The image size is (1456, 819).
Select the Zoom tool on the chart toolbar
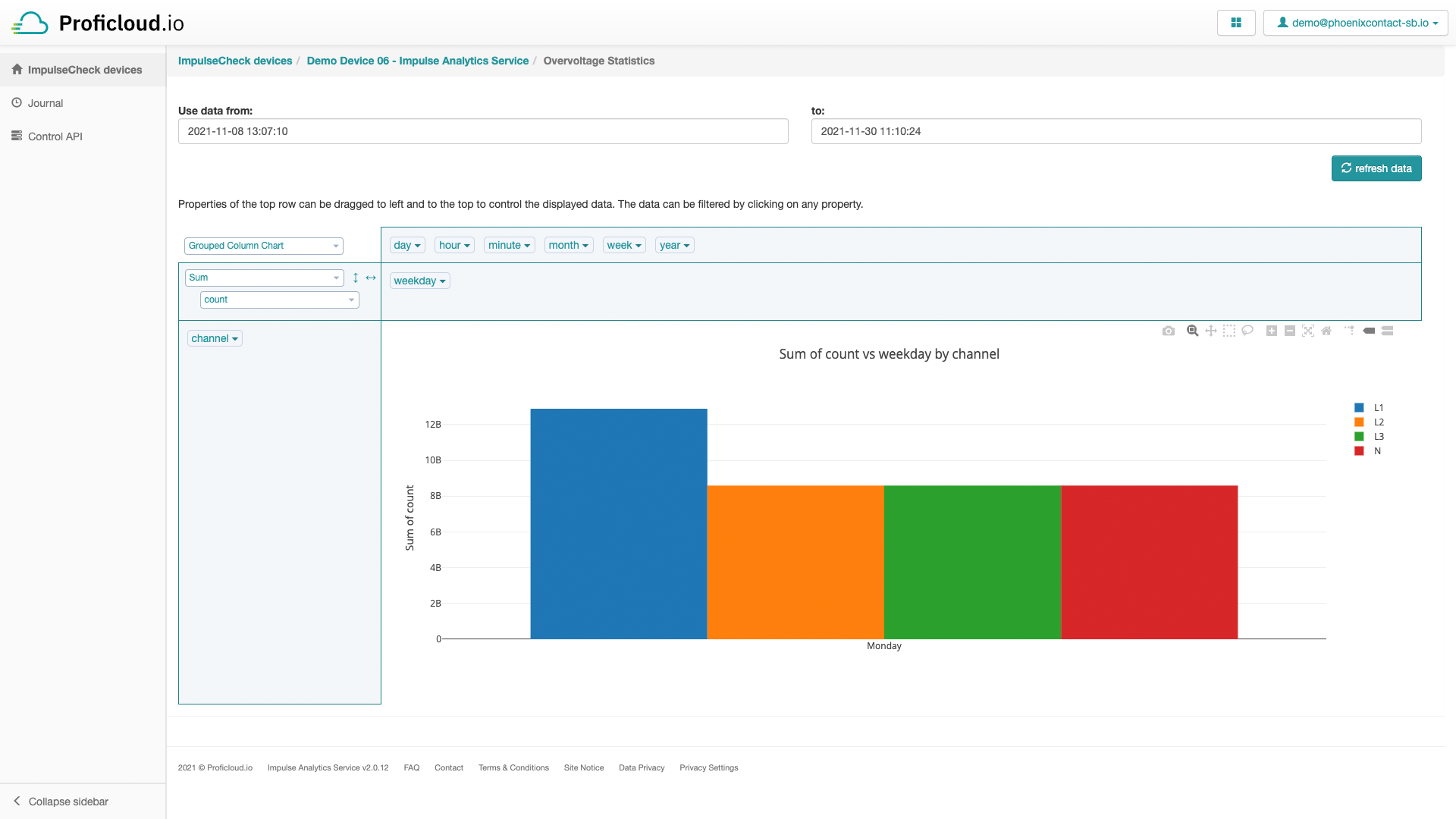[1192, 331]
